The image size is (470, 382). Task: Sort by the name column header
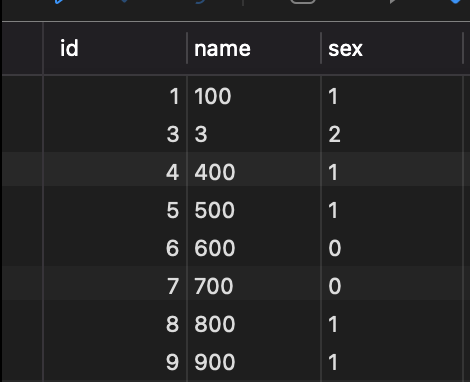(x=254, y=49)
